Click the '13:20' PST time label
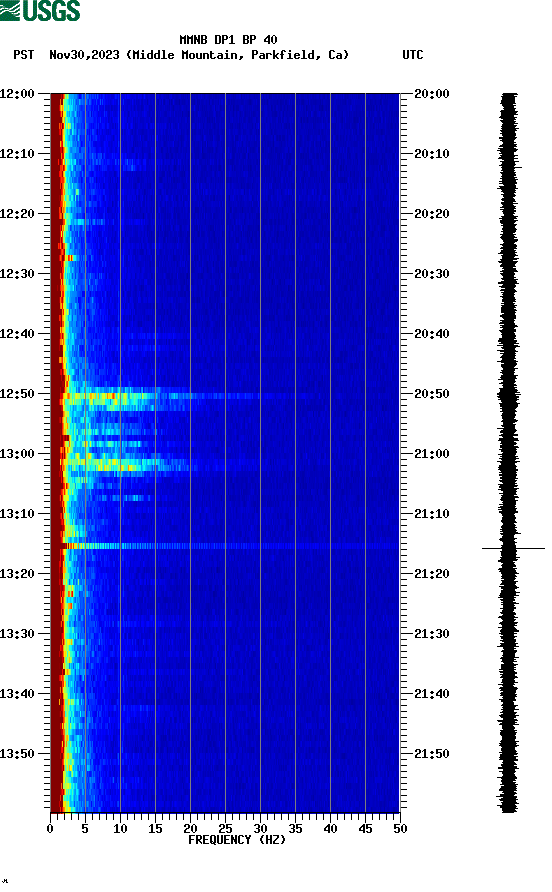This screenshot has height=892, width=552. tap(17, 573)
